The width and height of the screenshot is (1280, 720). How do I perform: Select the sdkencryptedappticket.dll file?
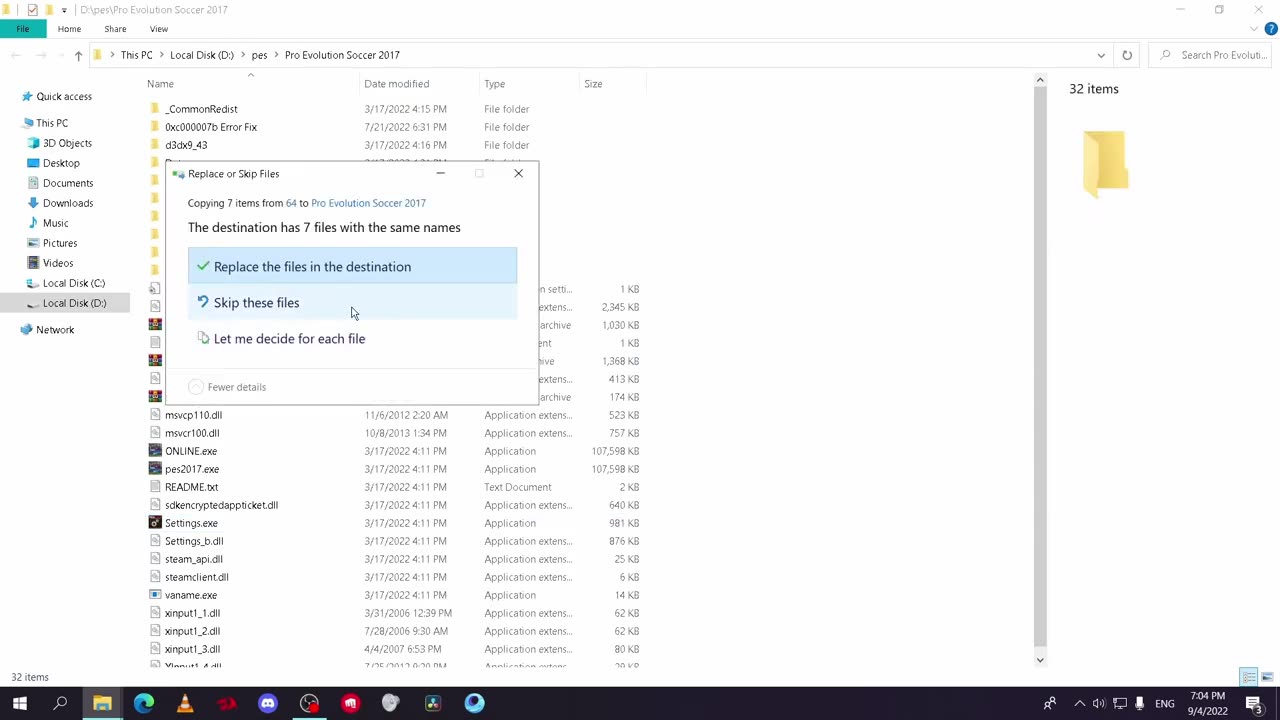point(221,505)
